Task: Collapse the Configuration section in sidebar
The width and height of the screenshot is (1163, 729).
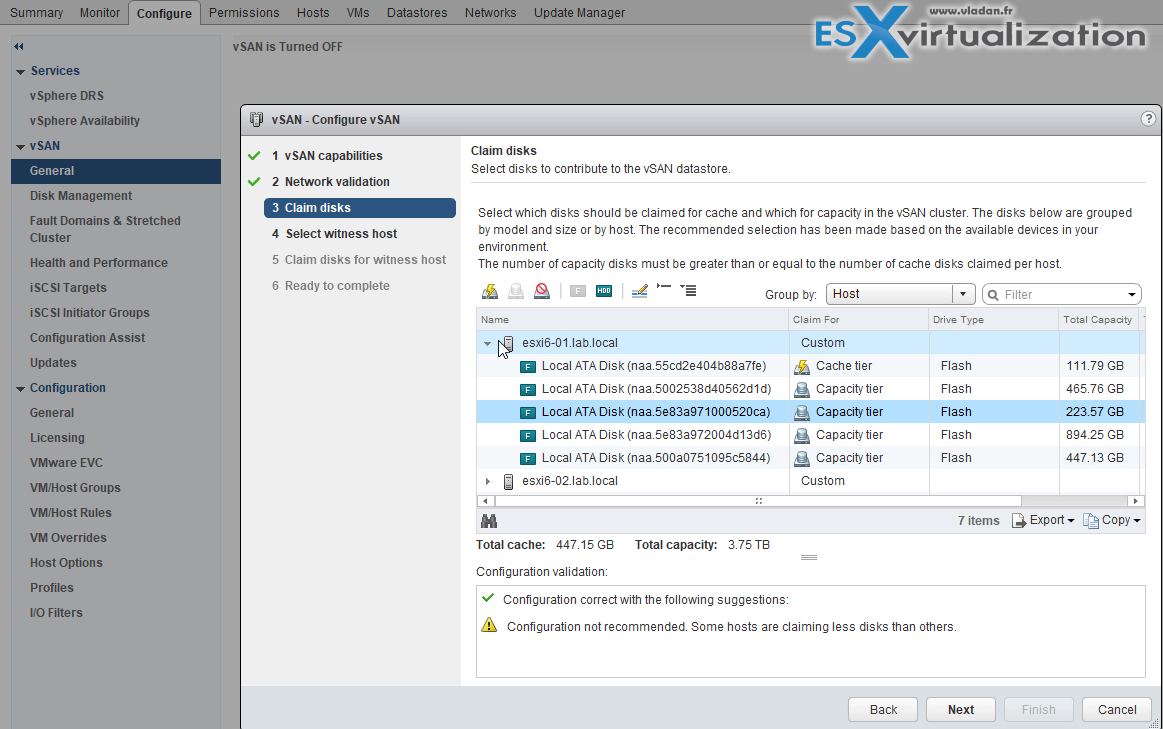Action: (x=20, y=389)
